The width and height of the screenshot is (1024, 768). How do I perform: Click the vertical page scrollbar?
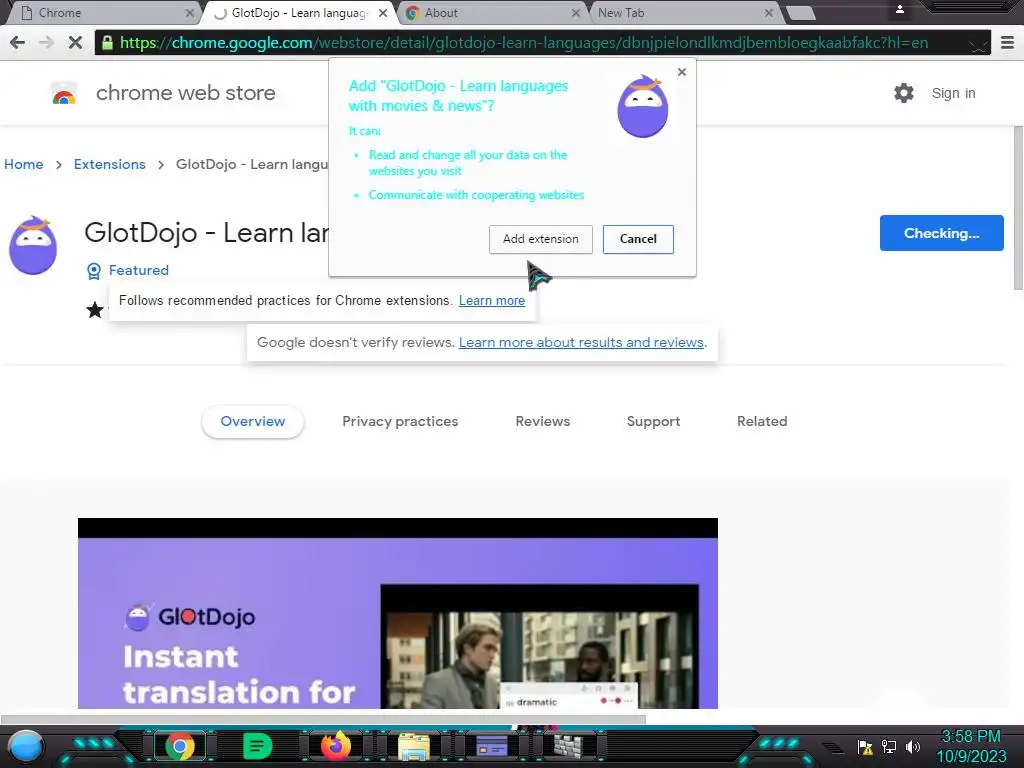(1018, 208)
